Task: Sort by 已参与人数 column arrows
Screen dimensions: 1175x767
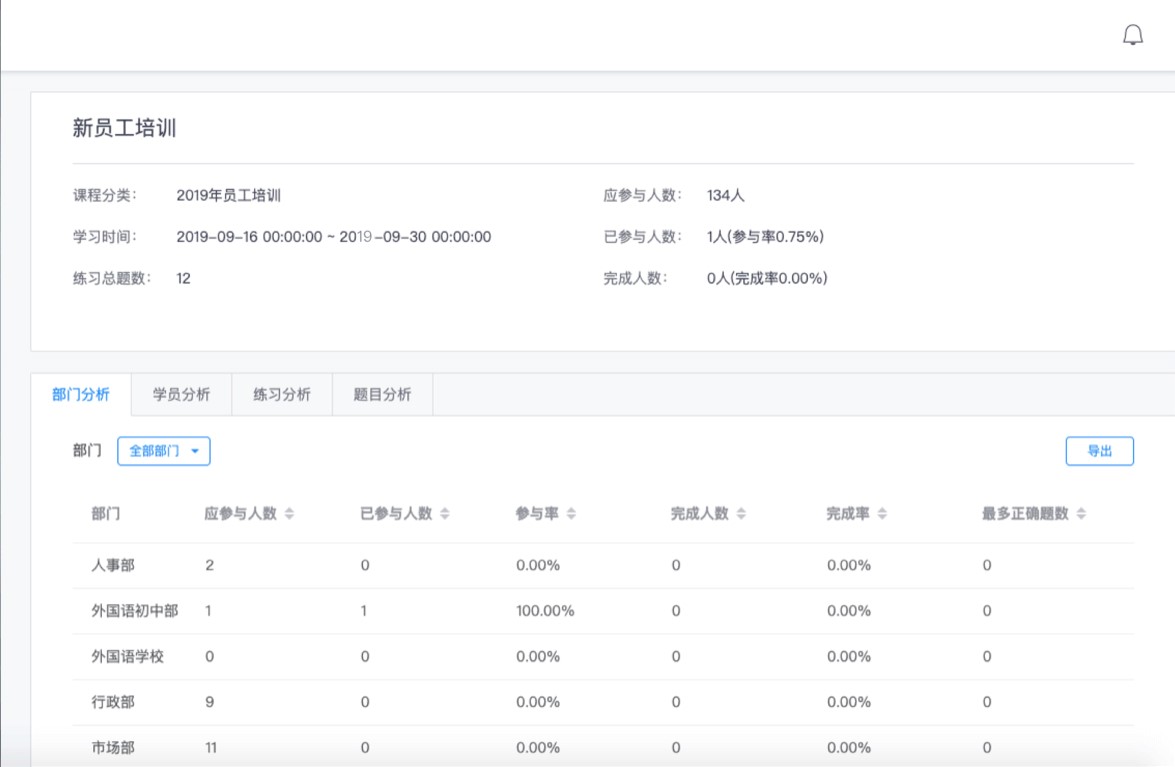Action: point(444,513)
